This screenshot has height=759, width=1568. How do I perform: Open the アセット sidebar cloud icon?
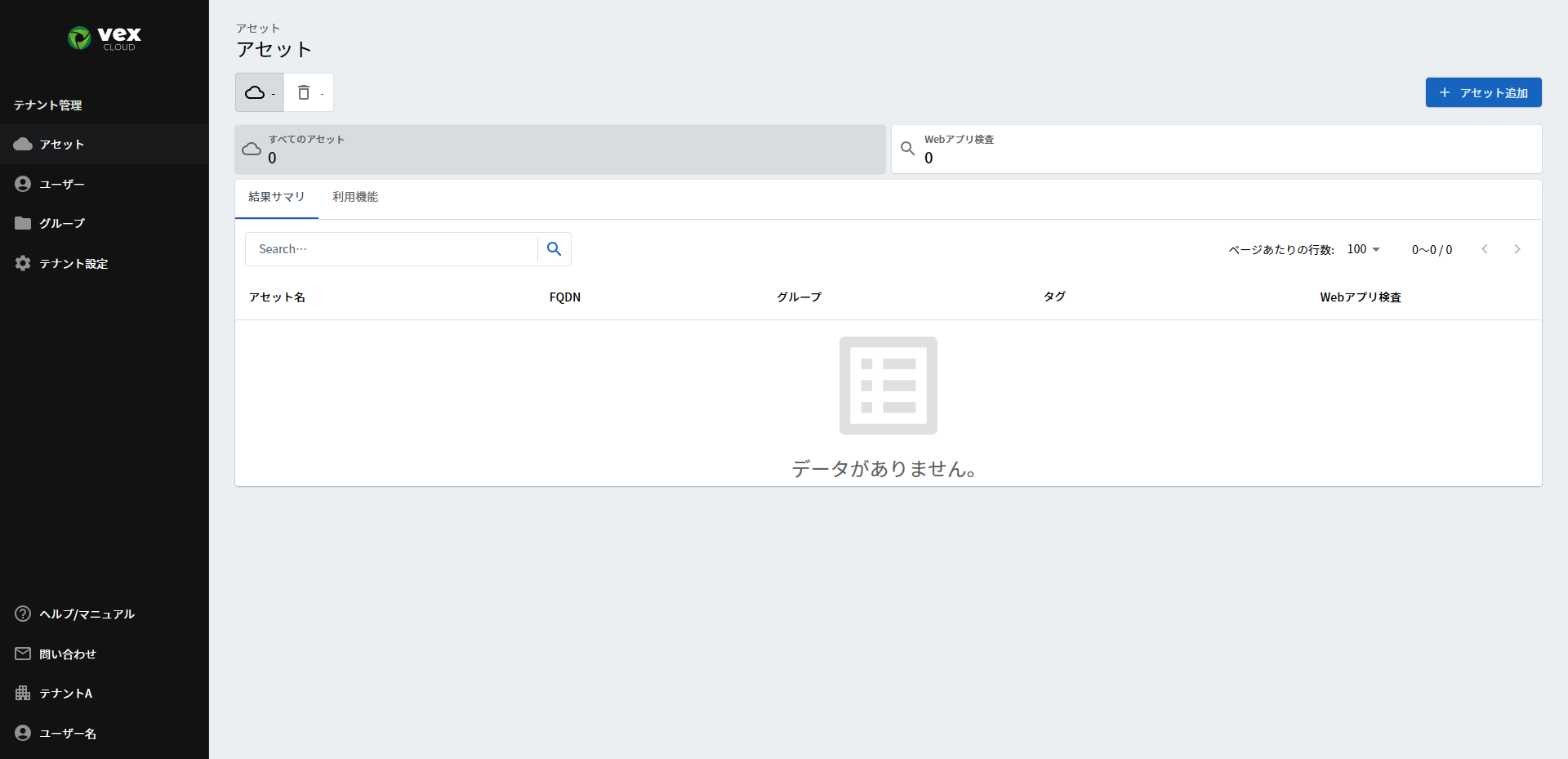click(x=23, y=145)
